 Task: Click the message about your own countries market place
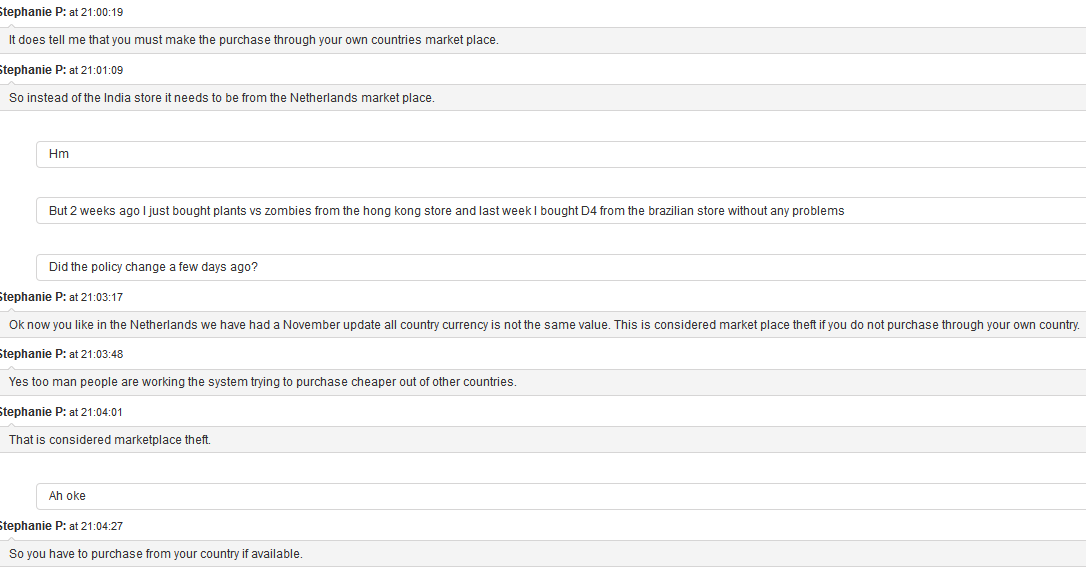(253, 40)
